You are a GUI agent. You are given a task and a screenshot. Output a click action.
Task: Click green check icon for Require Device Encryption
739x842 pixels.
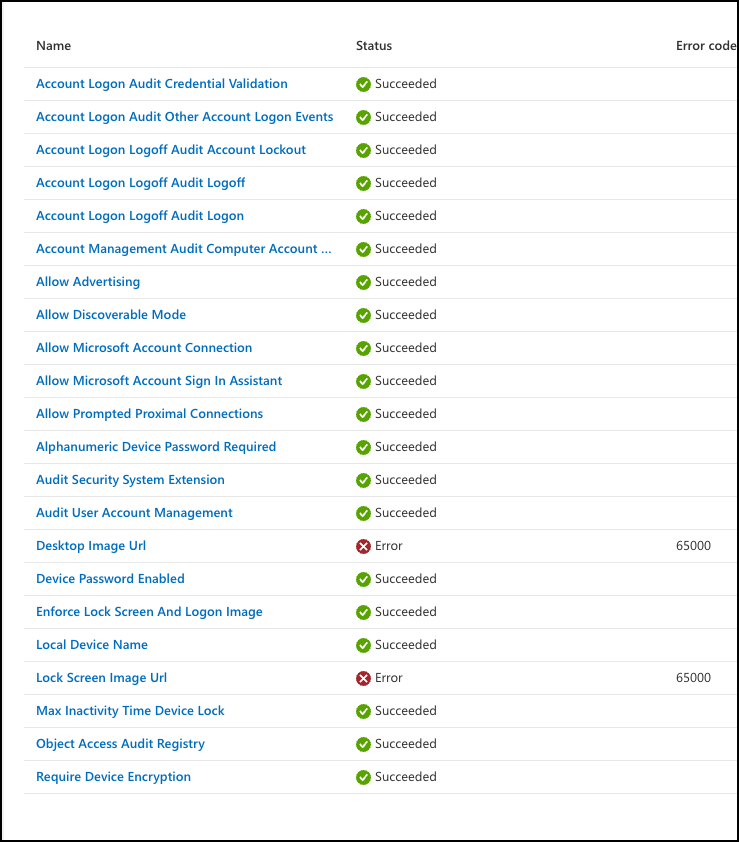pos(364,778)
